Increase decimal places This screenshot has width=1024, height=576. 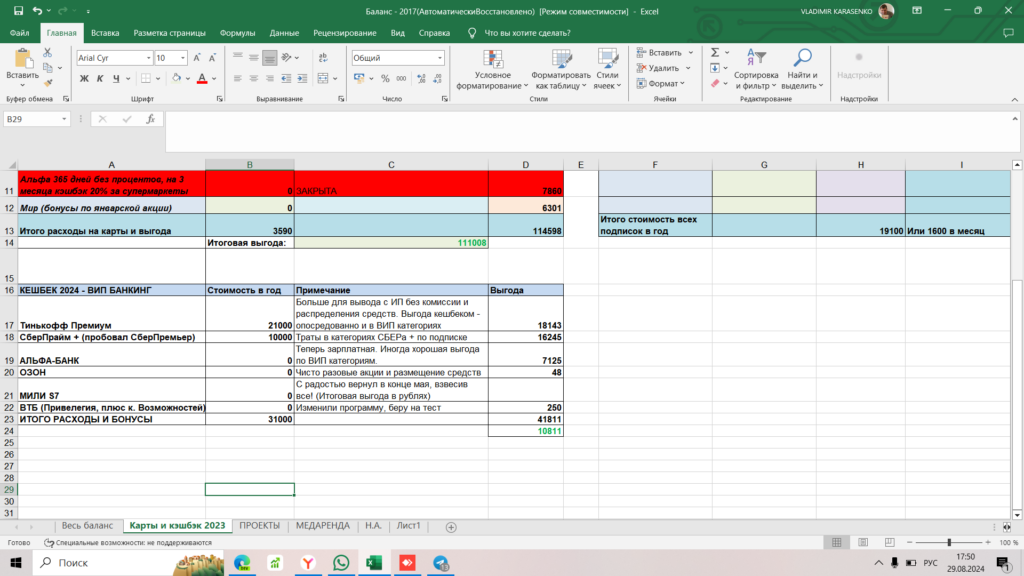tap(421, 78)
